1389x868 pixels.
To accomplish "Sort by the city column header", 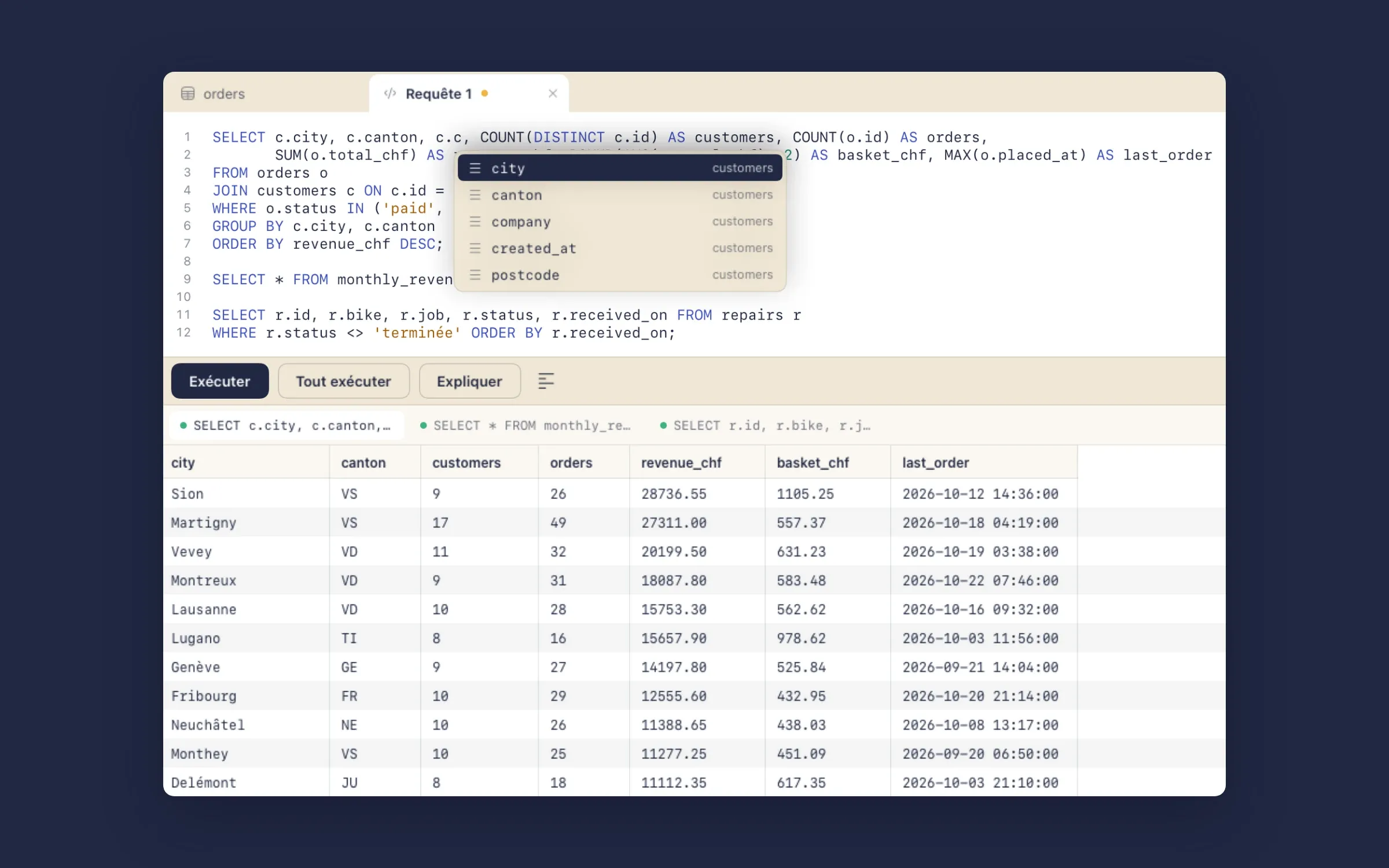I will (247, 462).
